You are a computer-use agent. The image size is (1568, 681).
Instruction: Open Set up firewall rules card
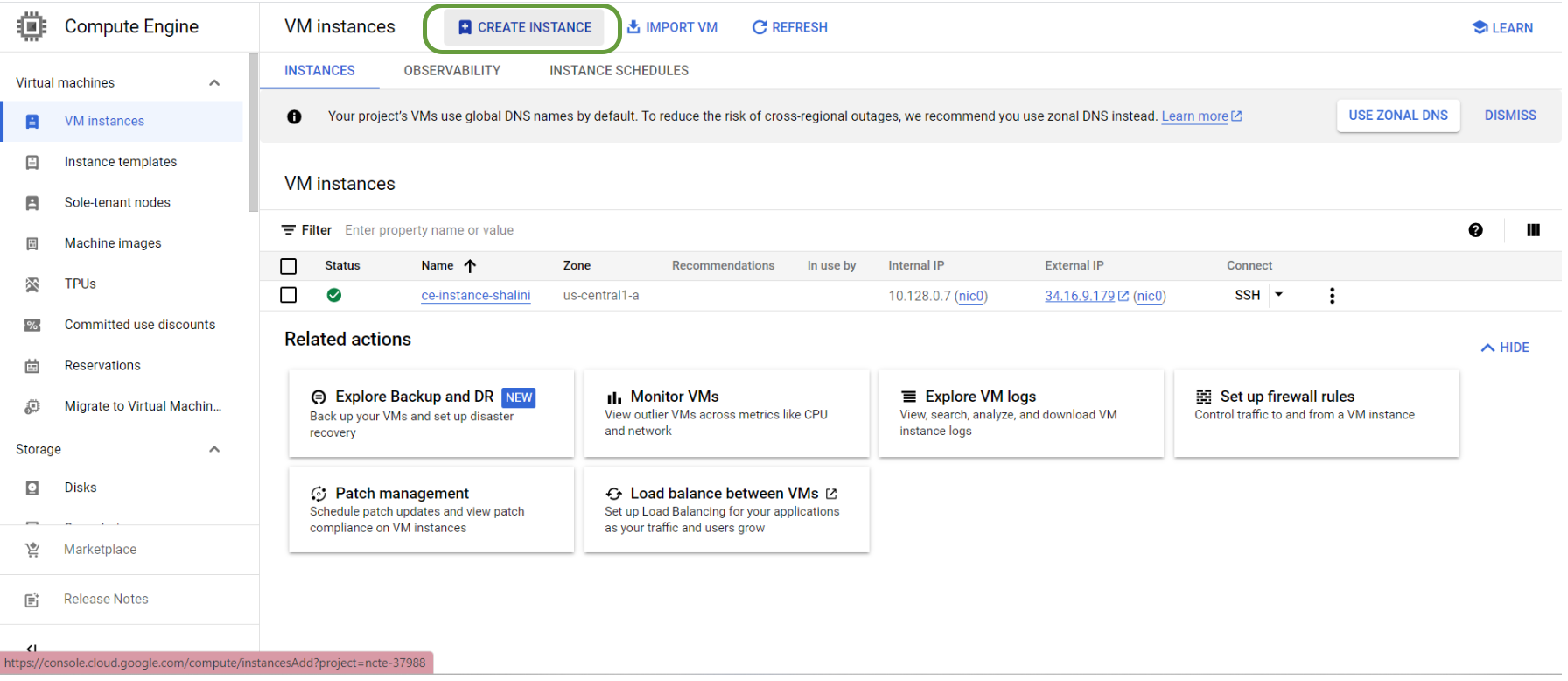tap(1317, 413)
